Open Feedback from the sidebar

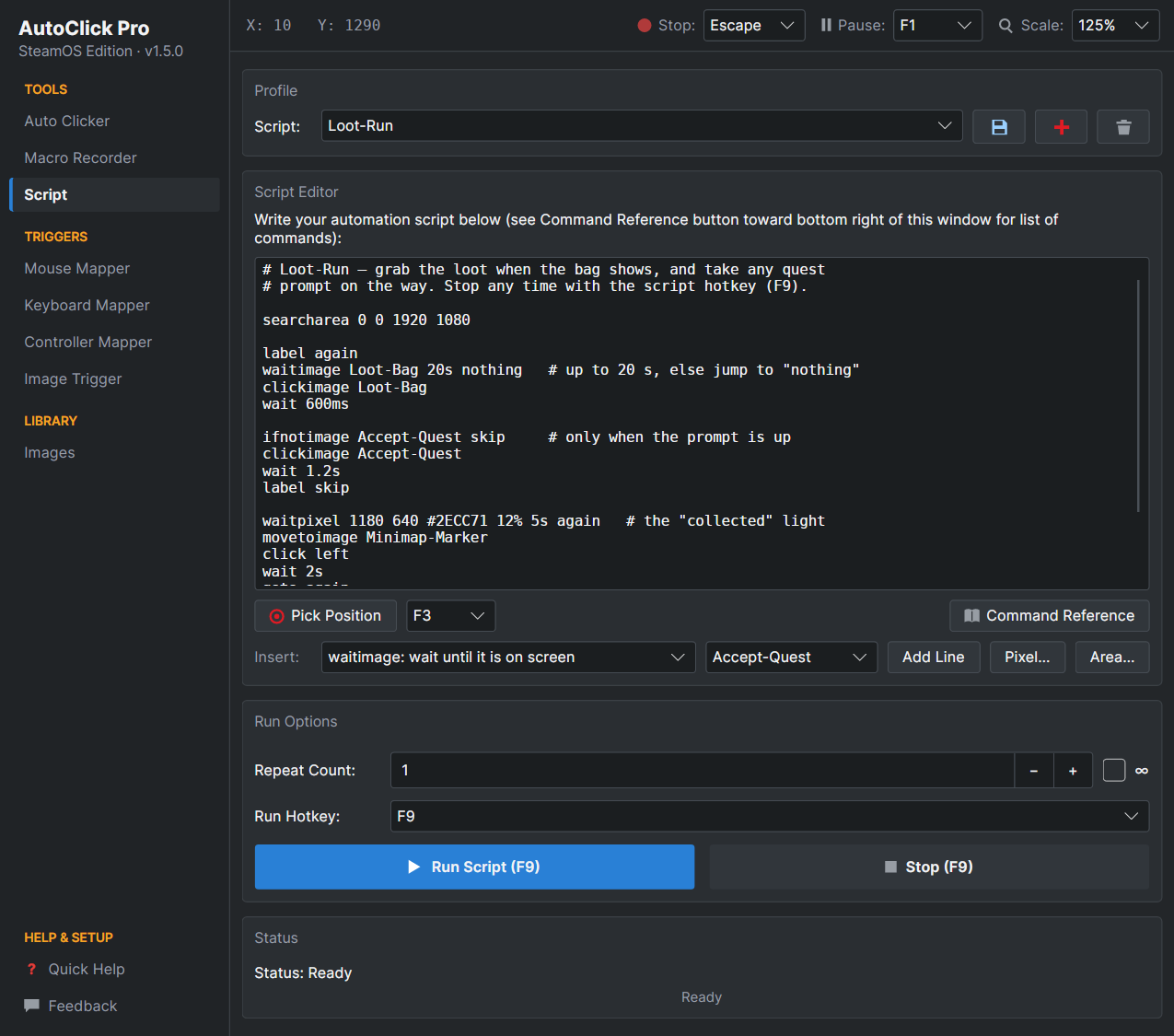83,1006
